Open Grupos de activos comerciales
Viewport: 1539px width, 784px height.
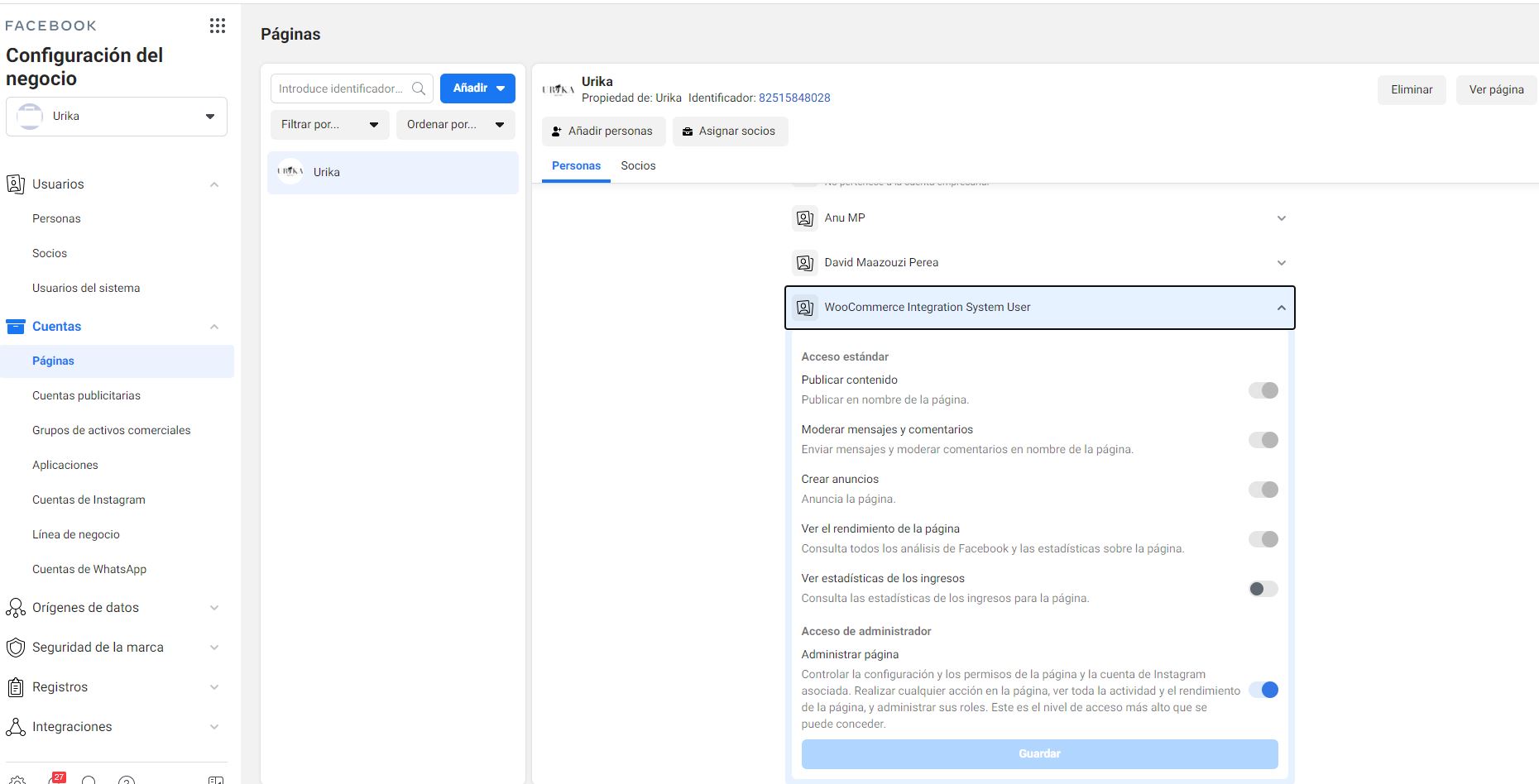[111, 430]
